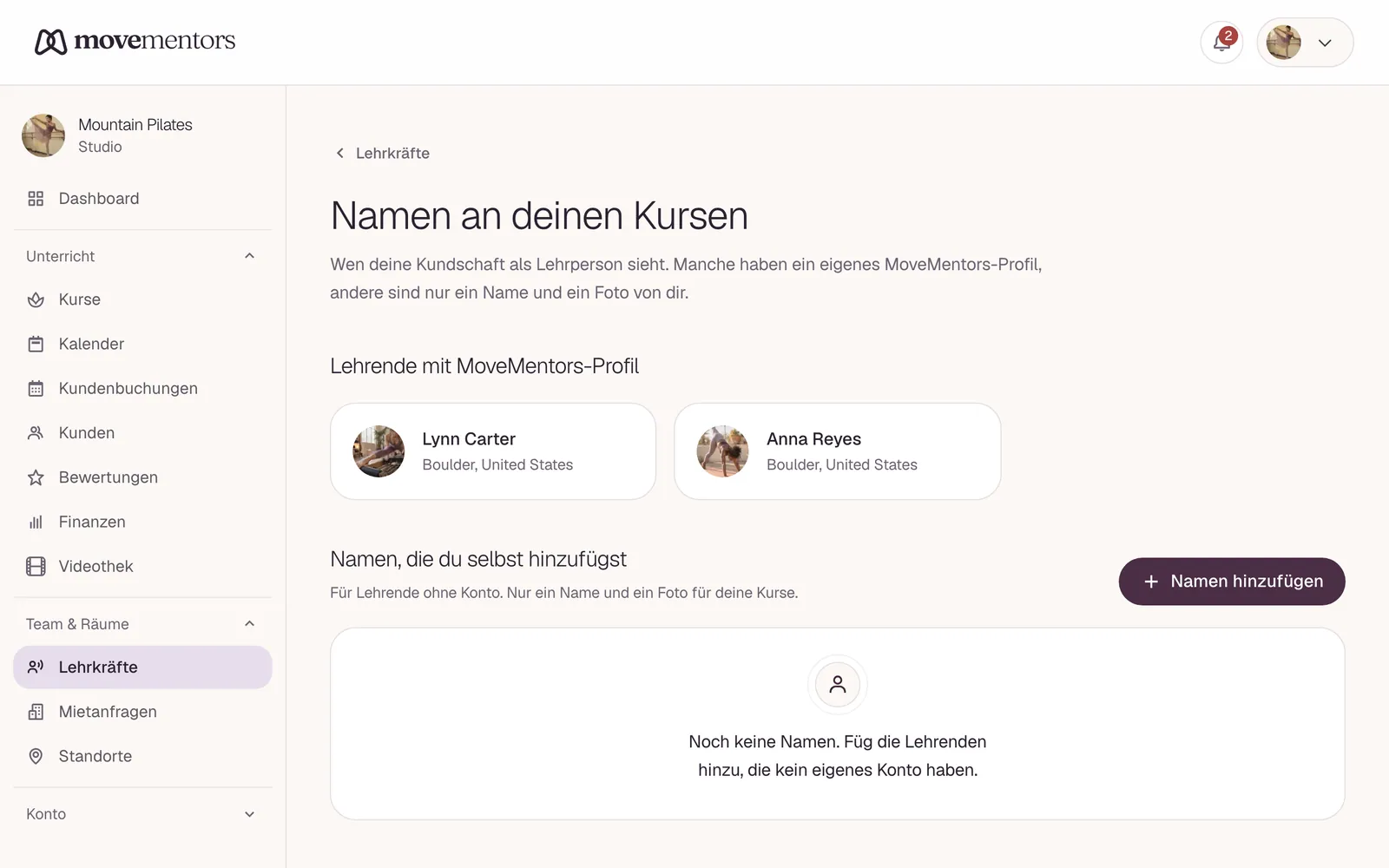
Task: Click the Finanzen bar chart icon
Action: (36, 522)
